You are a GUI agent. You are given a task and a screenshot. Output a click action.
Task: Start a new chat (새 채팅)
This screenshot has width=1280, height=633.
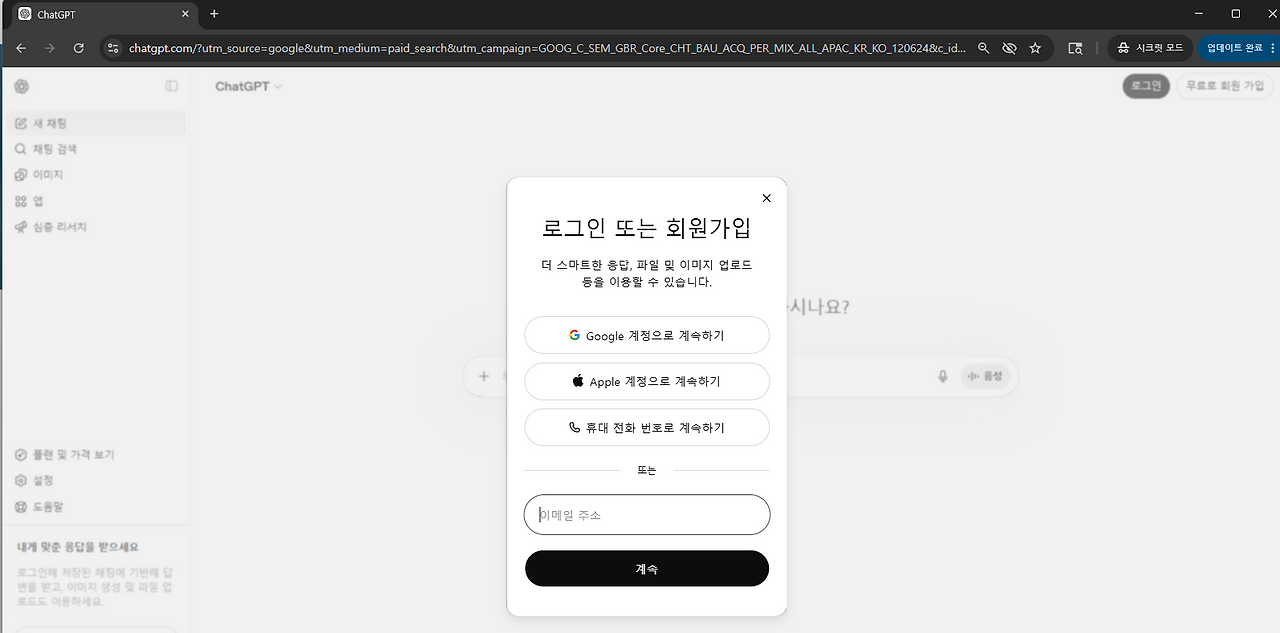tap(96, 123)
